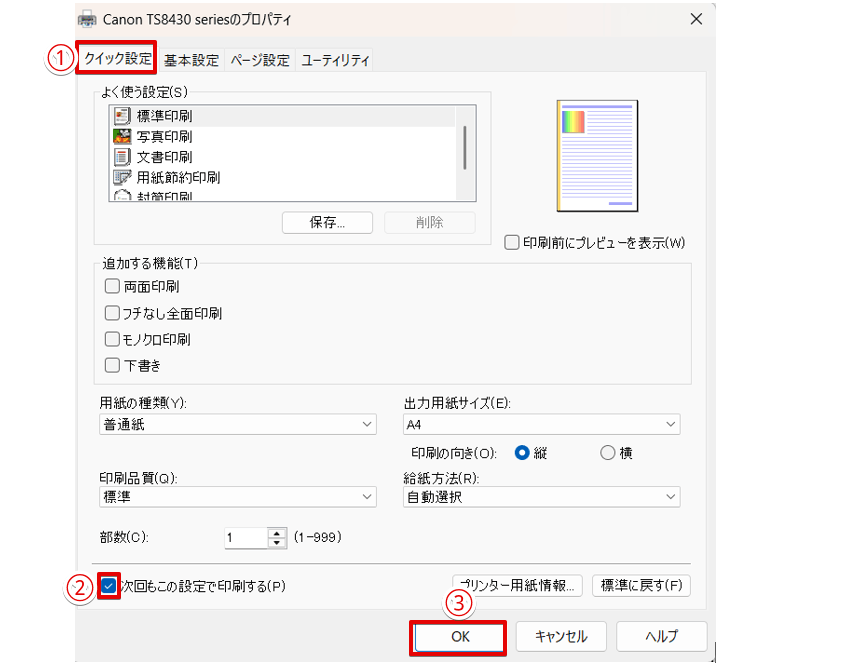Open the 給紙方法 paper source dropdown
Image resolution: width=862 pixels, height=668 pixels.
[668, 497]
